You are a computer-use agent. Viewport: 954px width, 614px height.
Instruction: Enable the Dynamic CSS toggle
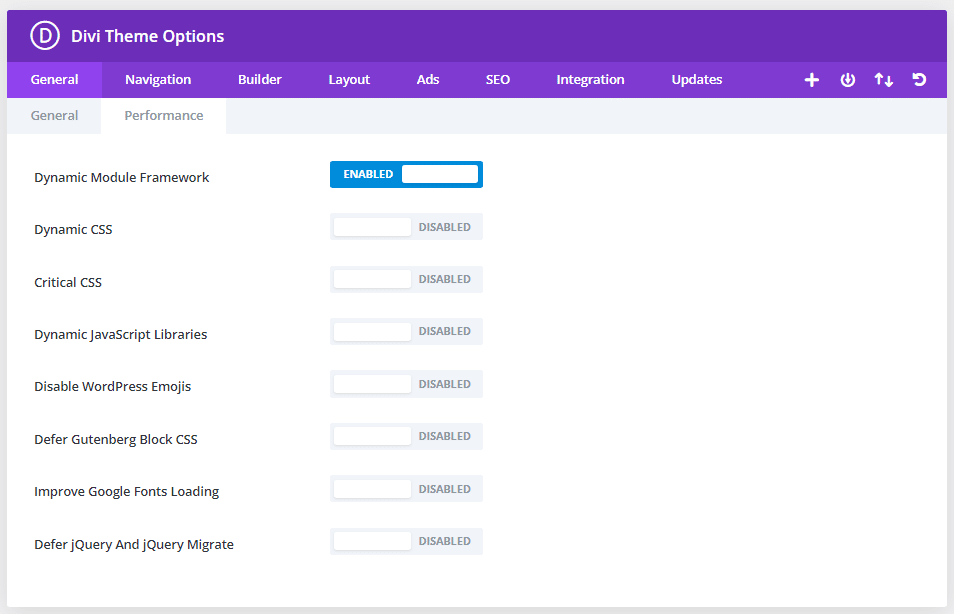coord(406,227)
